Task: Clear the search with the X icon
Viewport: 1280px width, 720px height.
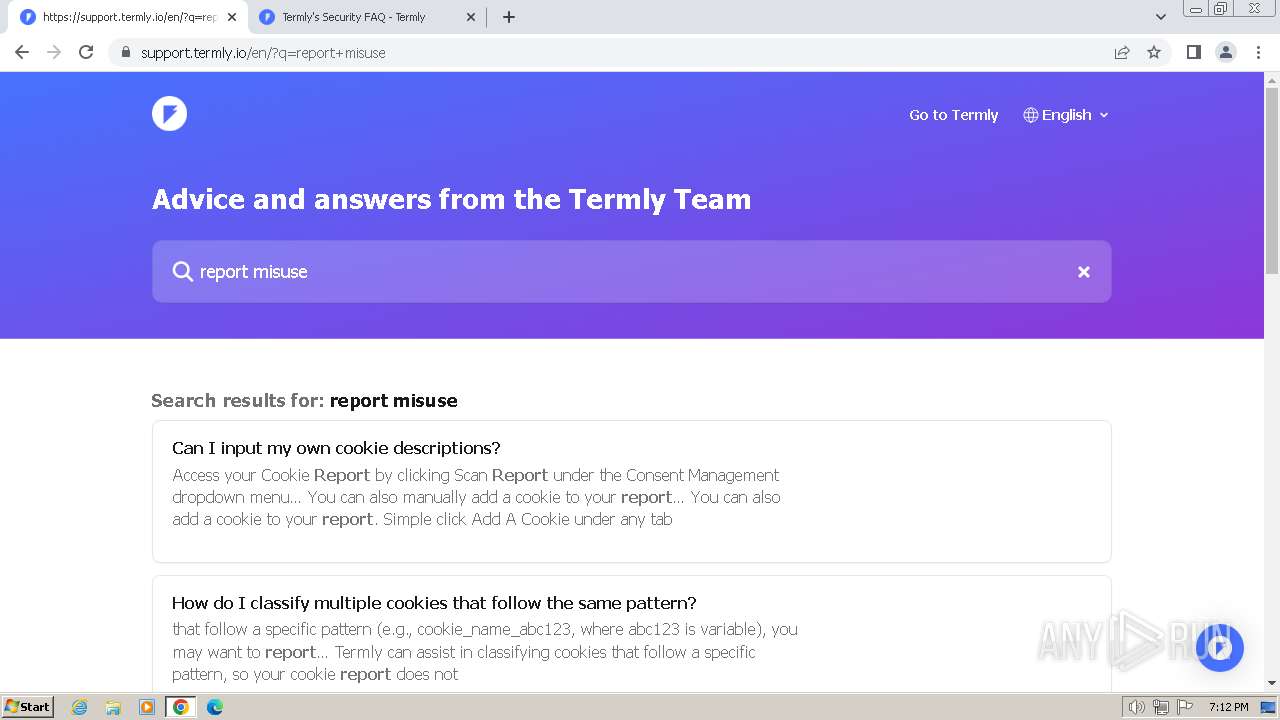Action: pos(1083,272)
